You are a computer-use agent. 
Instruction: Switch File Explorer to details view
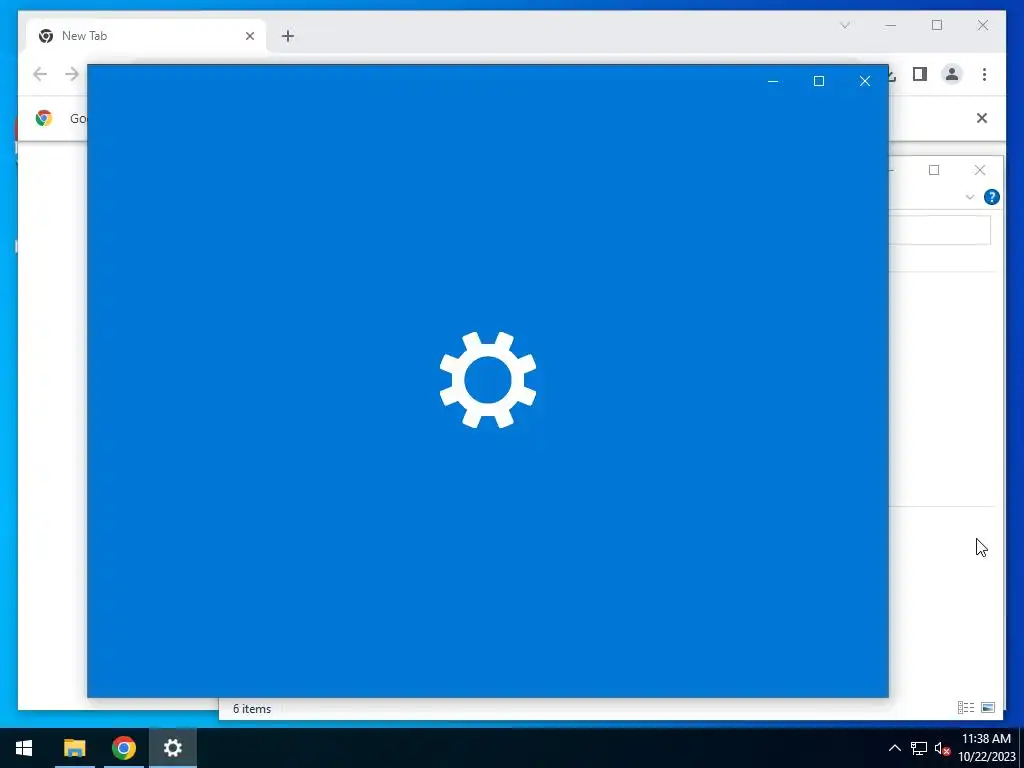[966, 707]
